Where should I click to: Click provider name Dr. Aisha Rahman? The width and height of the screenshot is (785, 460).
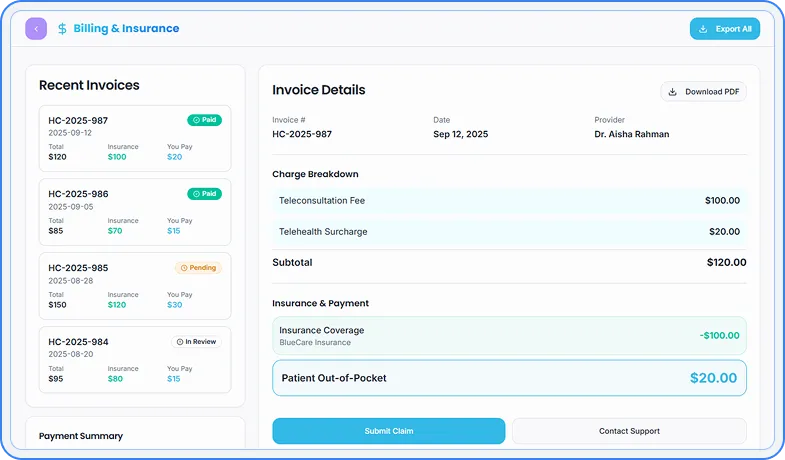(632, 134)
